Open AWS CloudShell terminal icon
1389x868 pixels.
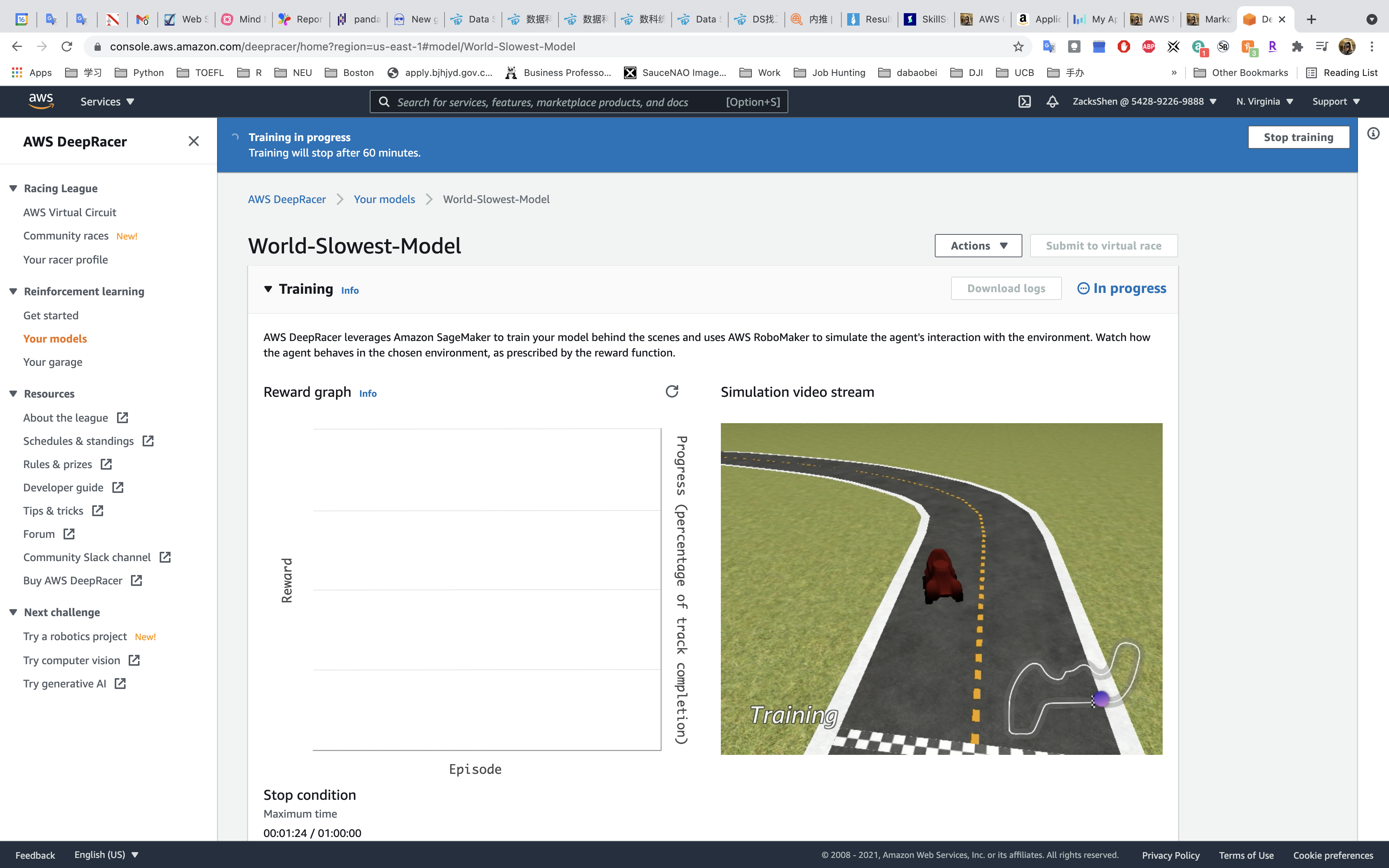pyautogui.click(x=1025, y=102)
